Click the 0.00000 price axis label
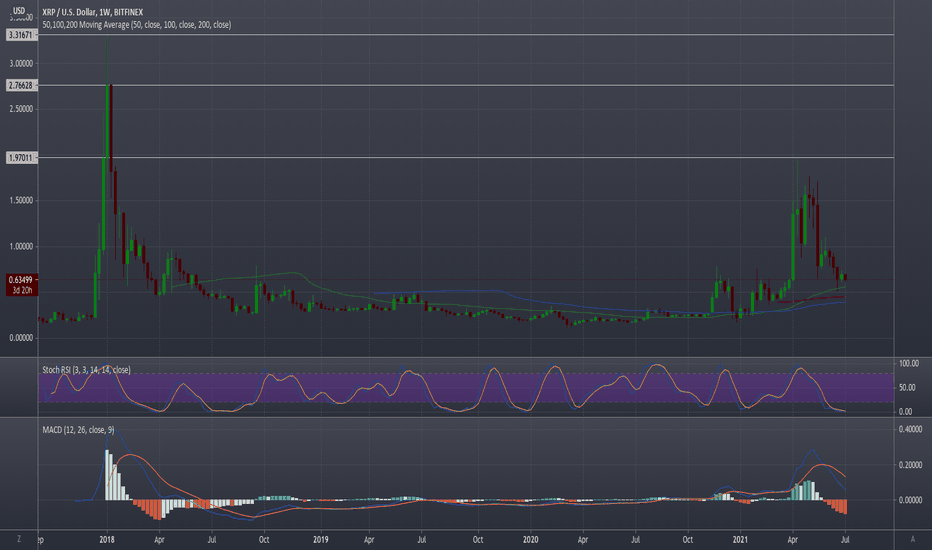 coord(21,338)
